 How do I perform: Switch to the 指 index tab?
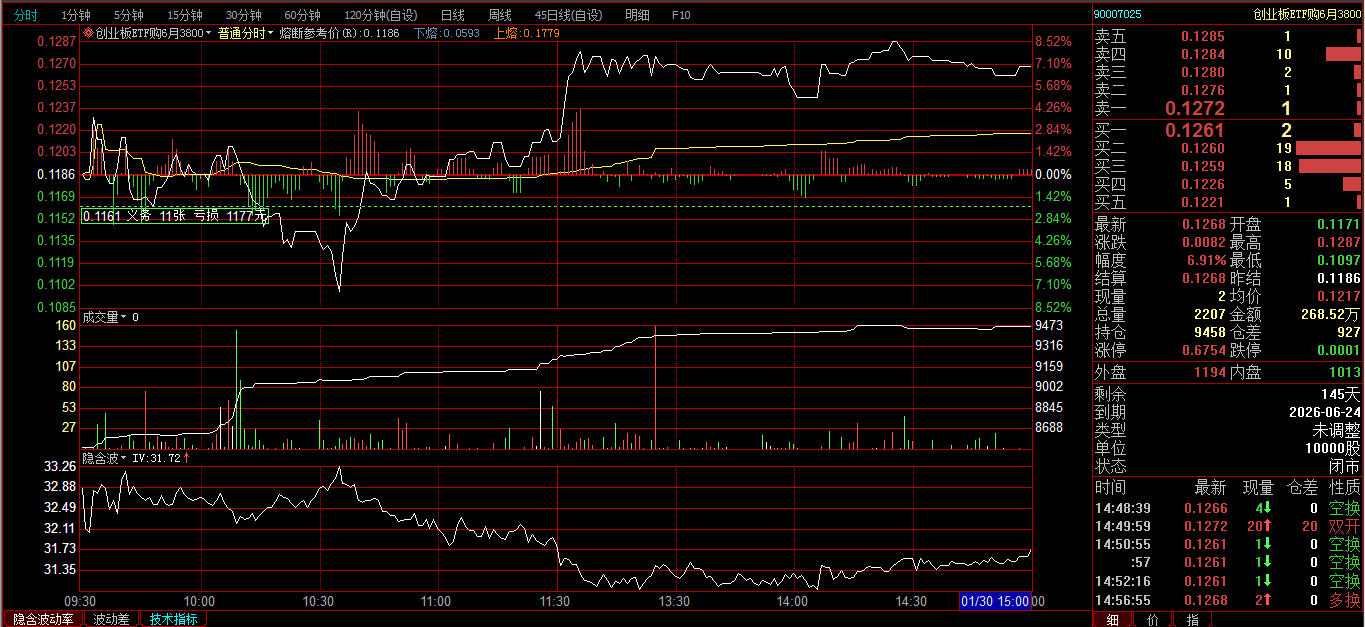1192,620
